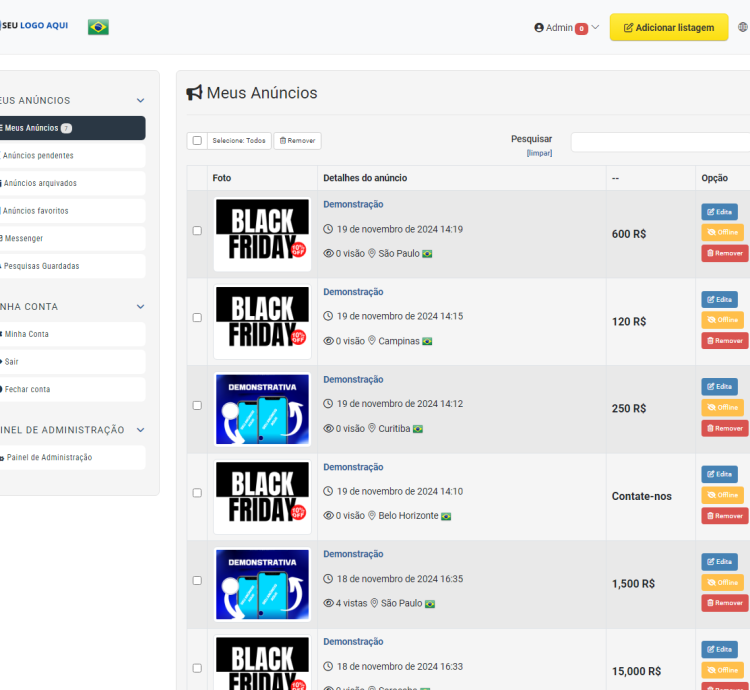
Task: Click Offline button for Contate-nos listing
Action: tap(722, 495)
